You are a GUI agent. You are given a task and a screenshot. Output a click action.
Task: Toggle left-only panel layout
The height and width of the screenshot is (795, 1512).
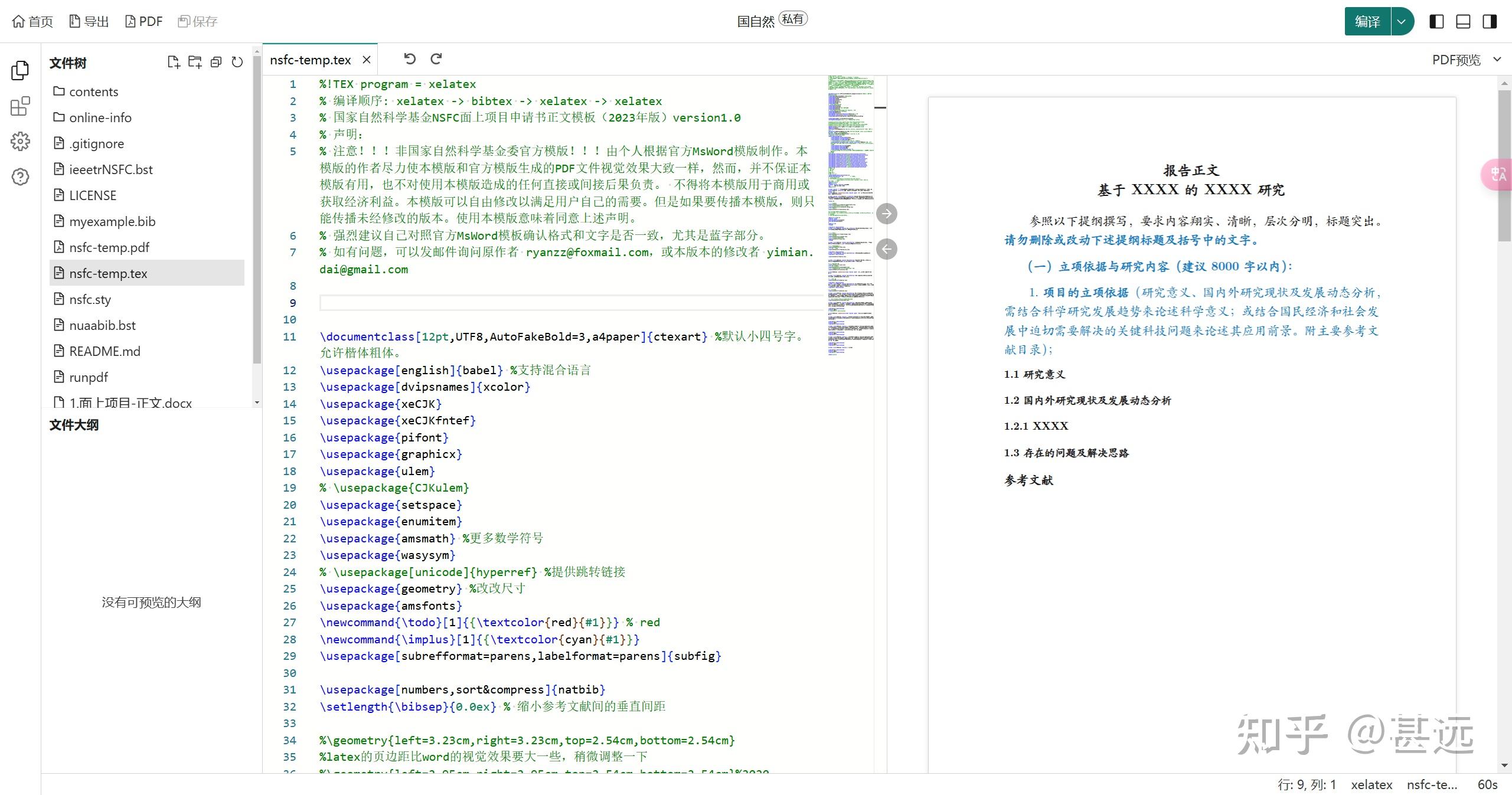coord(1436,22)
